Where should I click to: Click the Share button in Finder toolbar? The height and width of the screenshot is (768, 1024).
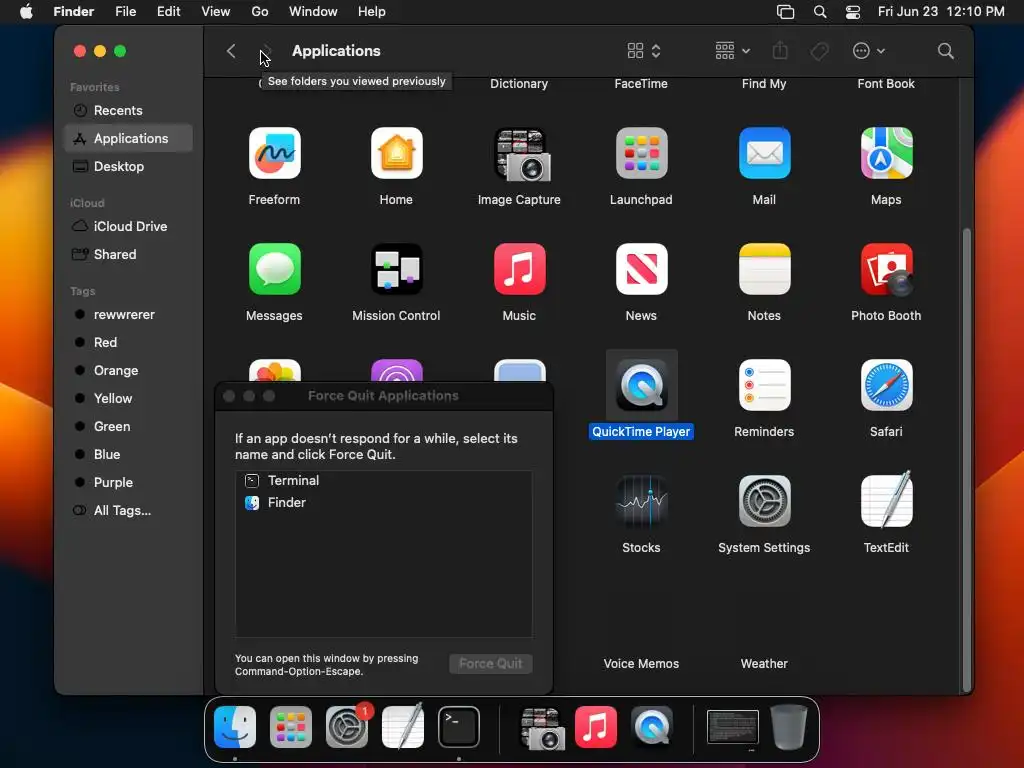click(x=780, y=50)
